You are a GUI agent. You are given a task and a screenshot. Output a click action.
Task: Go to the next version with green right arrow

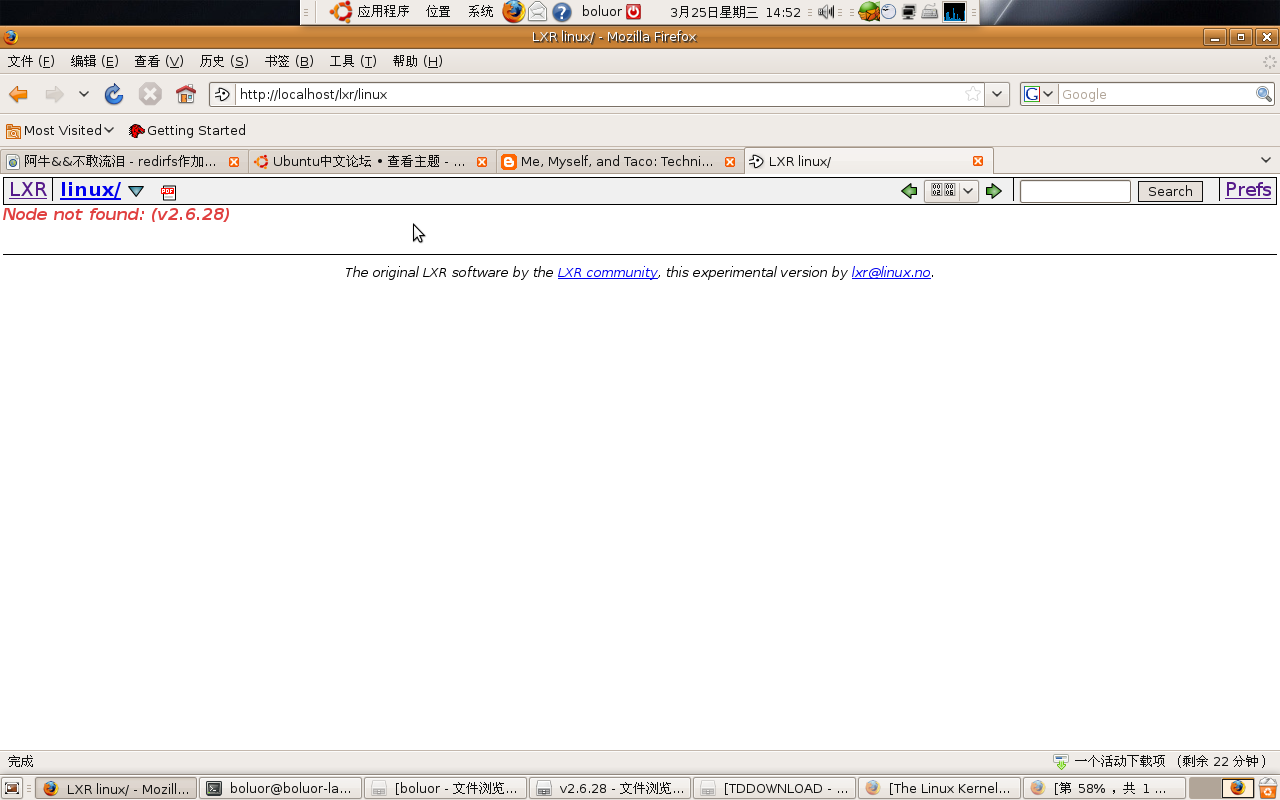(993, 191)
